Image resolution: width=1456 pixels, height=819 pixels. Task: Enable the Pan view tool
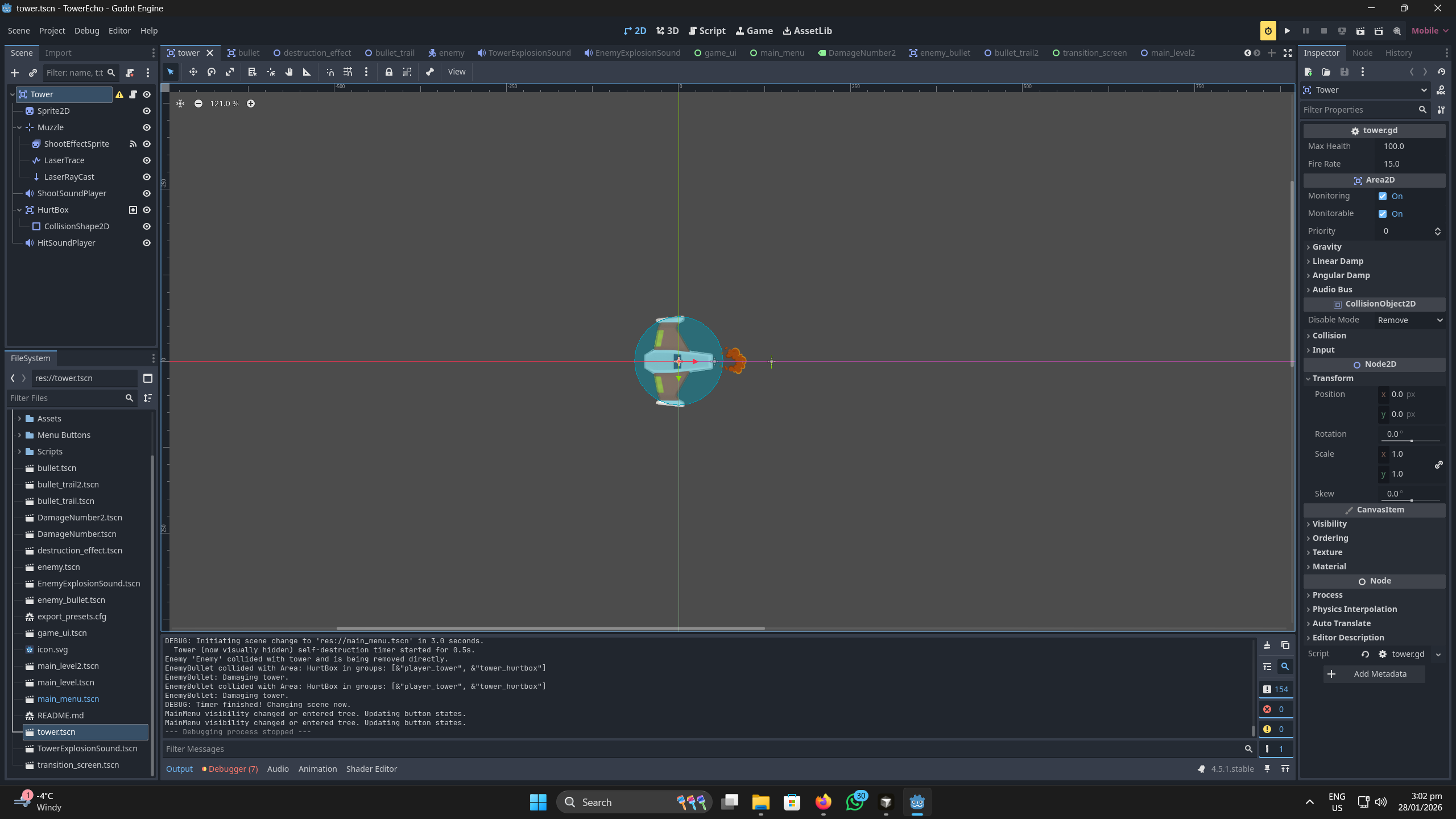[x=289, y=72]
